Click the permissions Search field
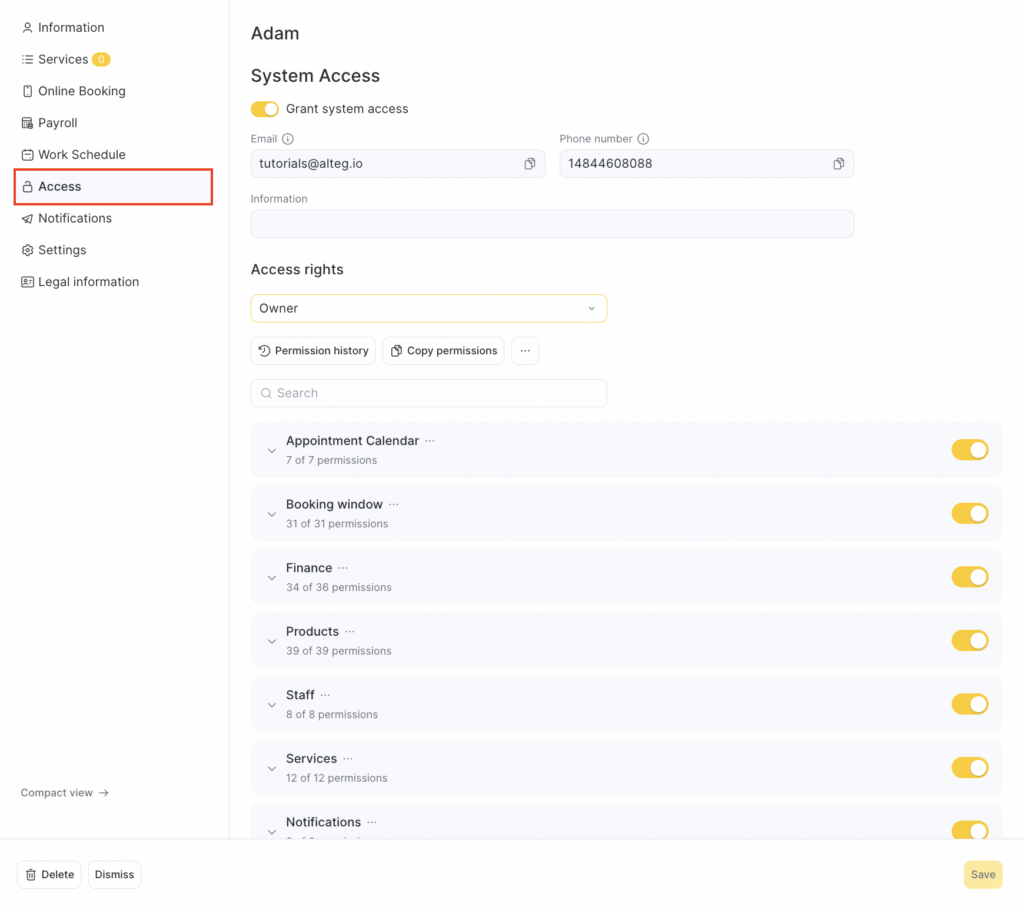 tap(428, 393)
